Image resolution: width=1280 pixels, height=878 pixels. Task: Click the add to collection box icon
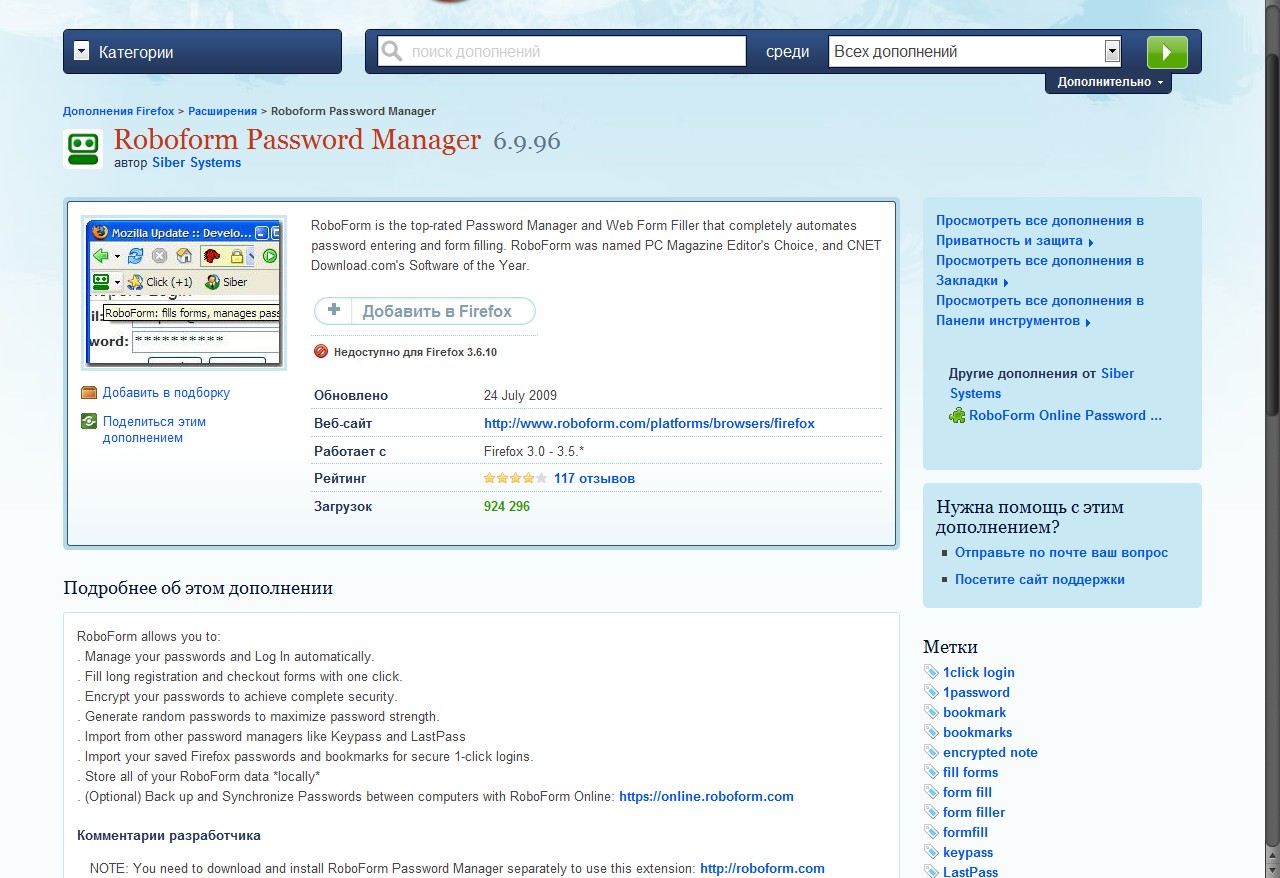89,393
